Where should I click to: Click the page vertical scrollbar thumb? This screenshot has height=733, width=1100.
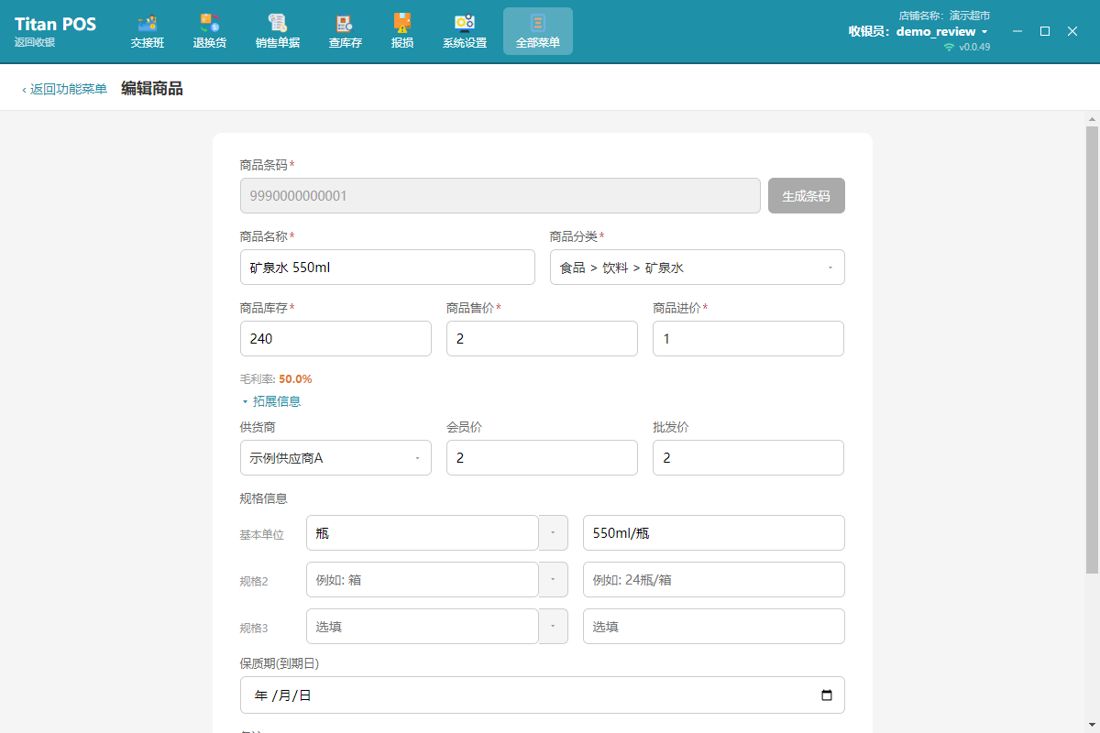tap(1092, 349)
